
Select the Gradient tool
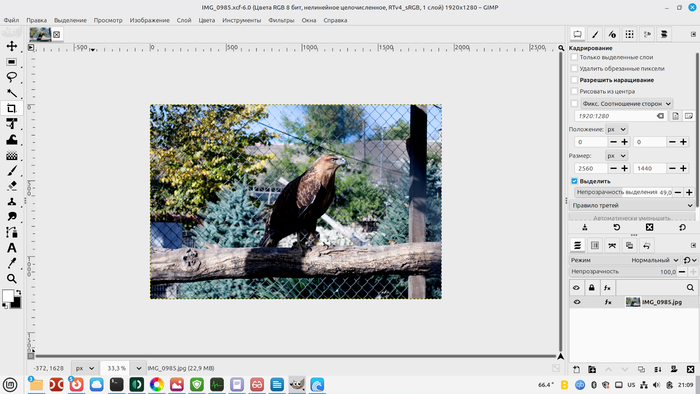click(12, 155)
